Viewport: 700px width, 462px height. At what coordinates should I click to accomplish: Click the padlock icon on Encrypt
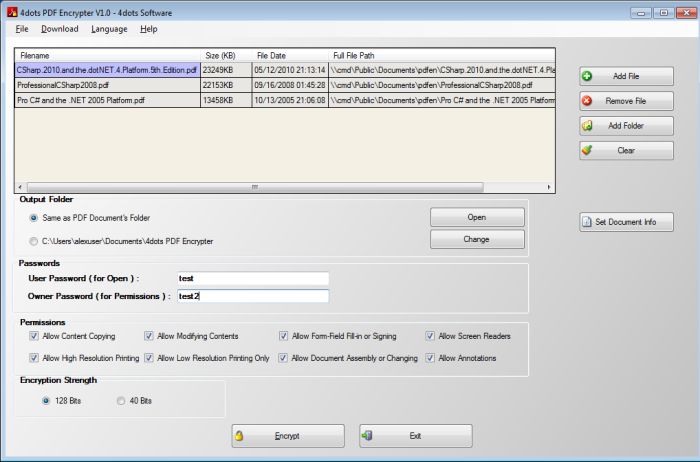click(x=239, y=436)
